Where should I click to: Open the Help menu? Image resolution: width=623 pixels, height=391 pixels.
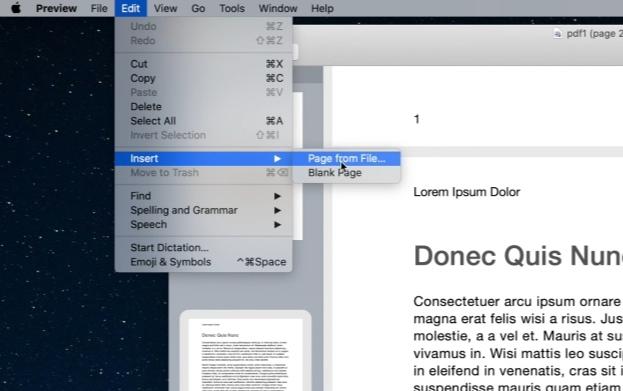pos(322,8)
